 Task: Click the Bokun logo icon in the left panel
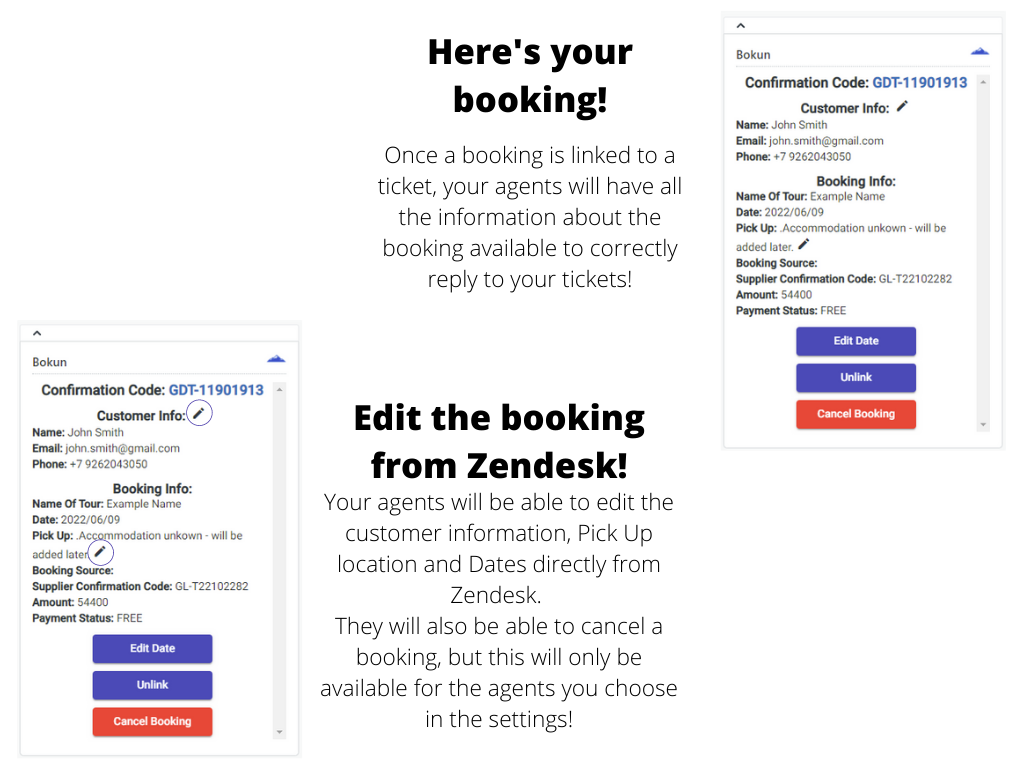(x=276, y=358)
